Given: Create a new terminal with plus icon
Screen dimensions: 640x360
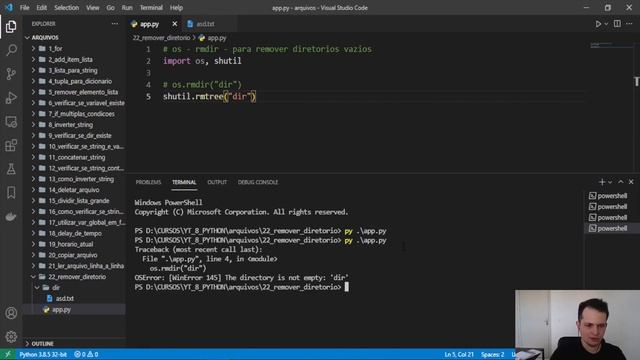Looking at the screenshot, I should pos(602,182).
